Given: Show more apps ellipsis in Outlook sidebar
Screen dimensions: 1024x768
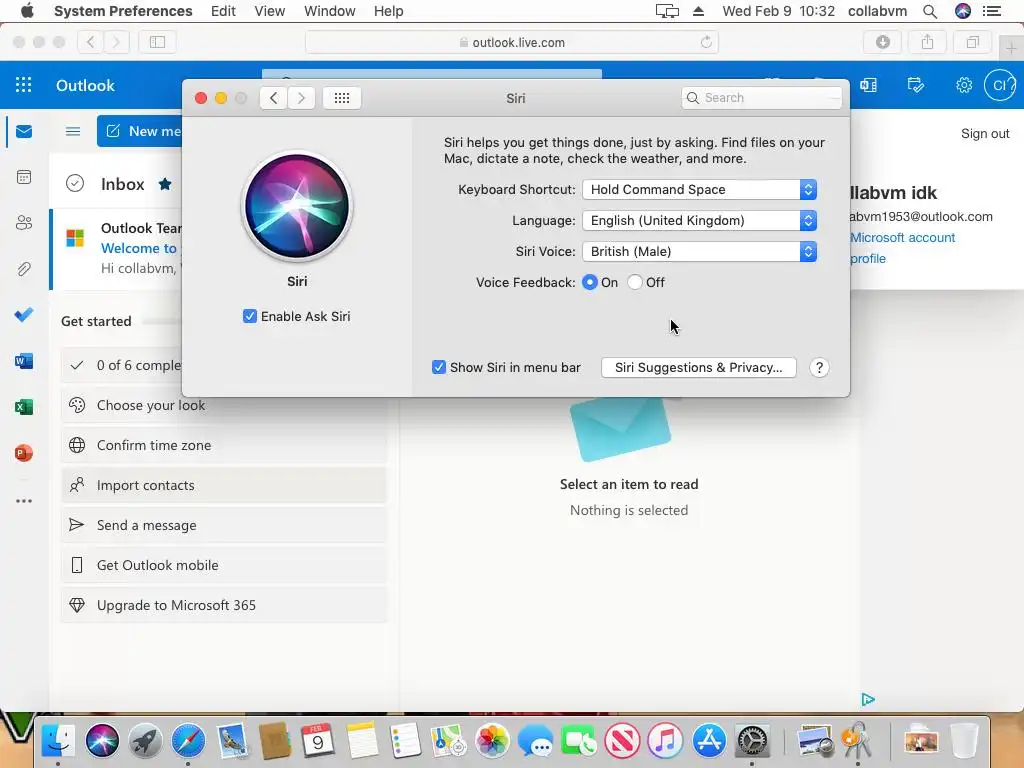Looking at the screenshot, I should coord(24,501).
